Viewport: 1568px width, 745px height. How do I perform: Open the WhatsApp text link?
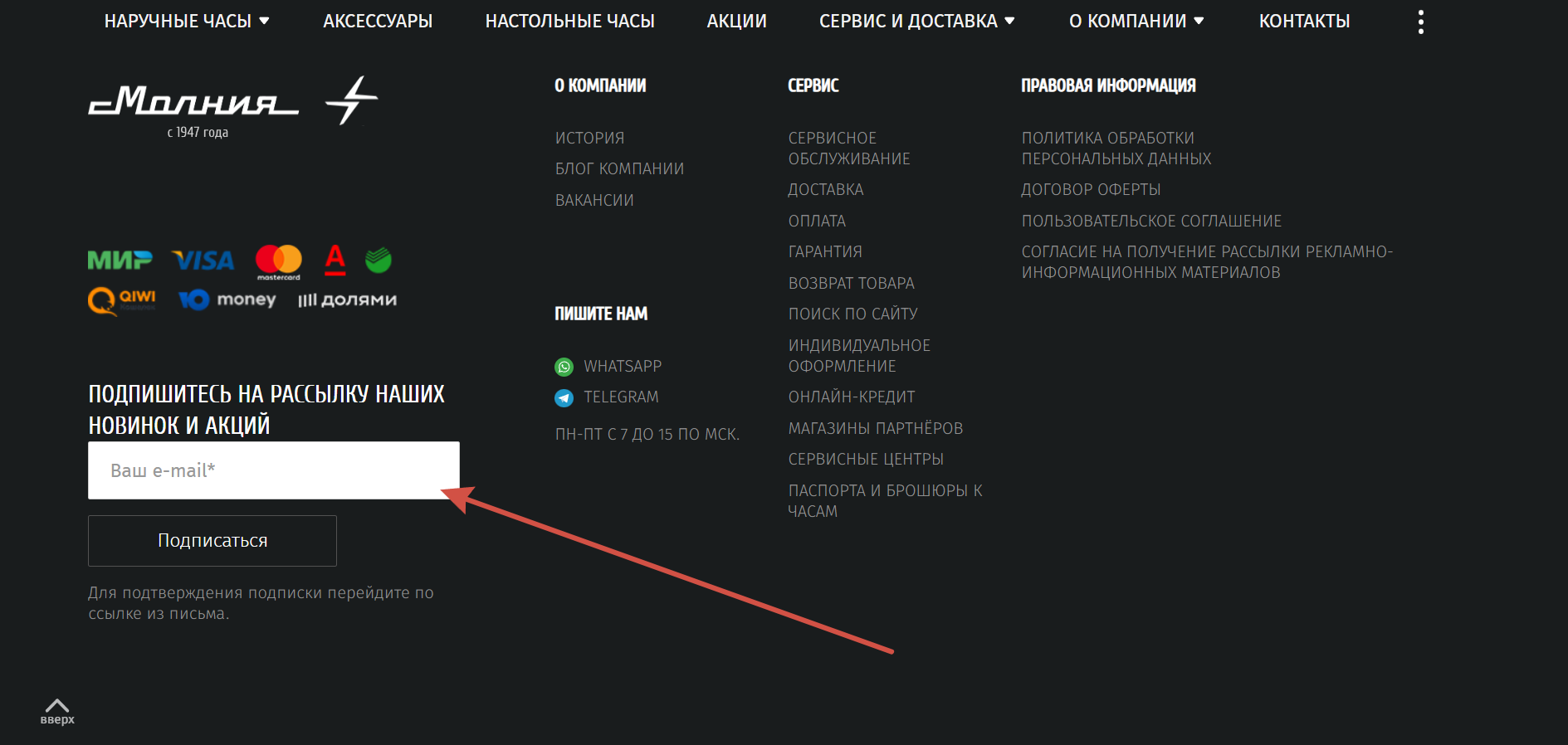(x=623, y=366)
